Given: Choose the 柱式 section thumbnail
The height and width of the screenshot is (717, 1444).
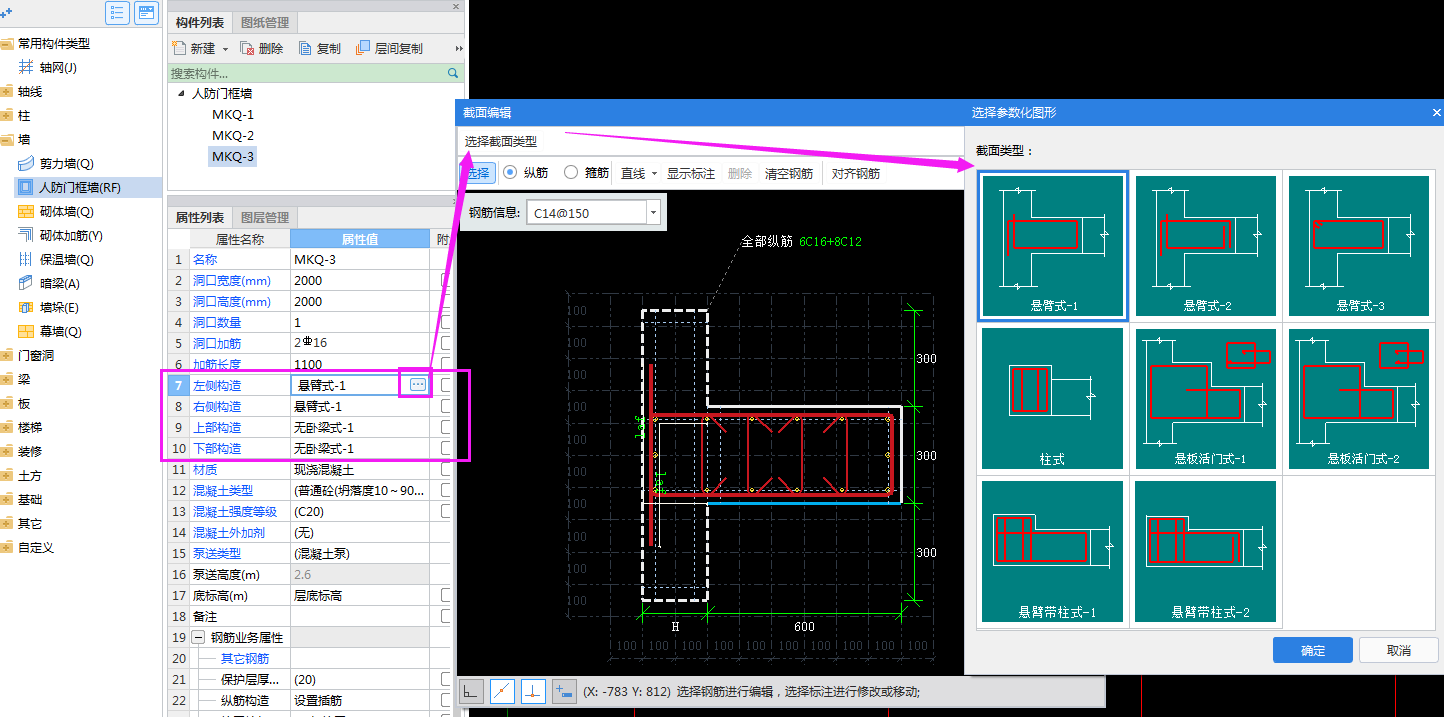Looking at the screenshot, I should click(x=1053, y=399).
